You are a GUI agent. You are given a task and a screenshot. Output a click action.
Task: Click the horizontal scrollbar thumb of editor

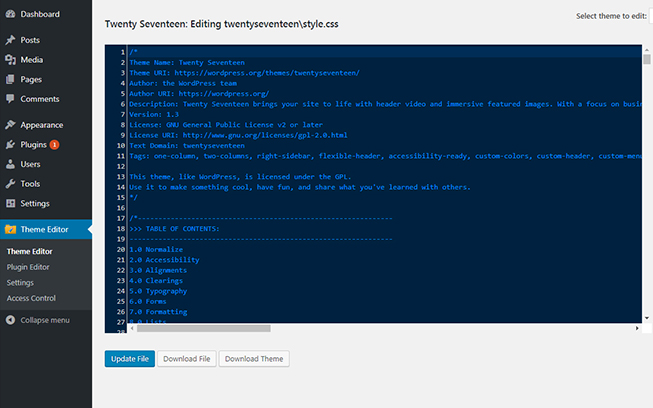pos(204,328)
